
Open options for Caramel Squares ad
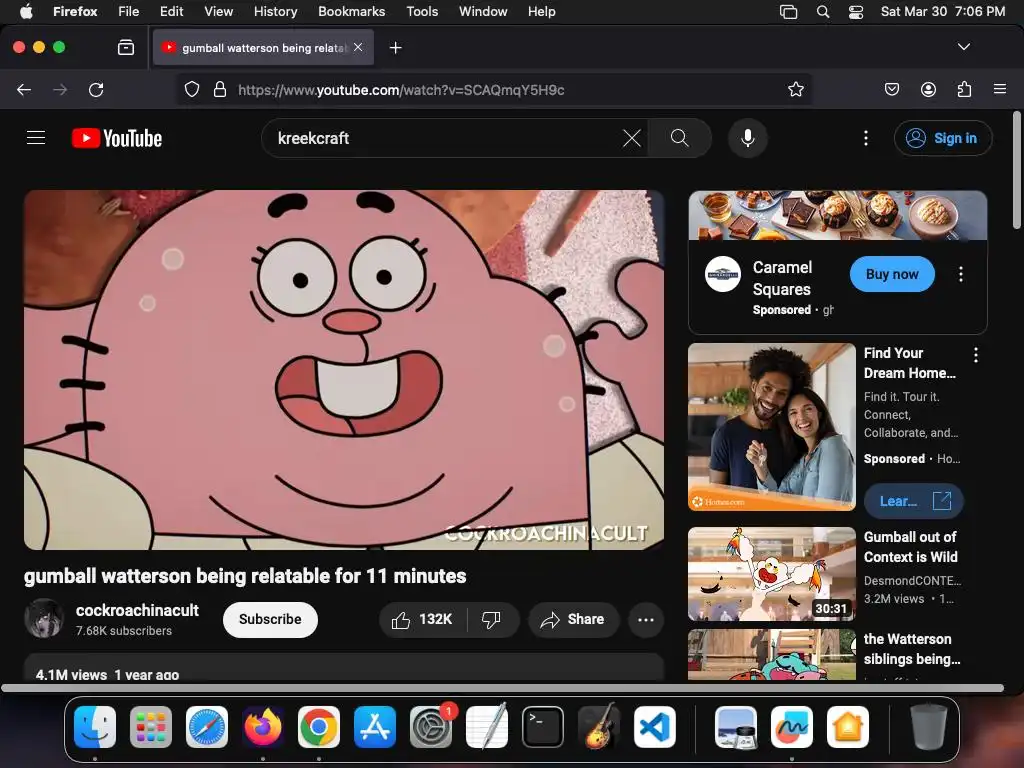[x=961, y=274]
